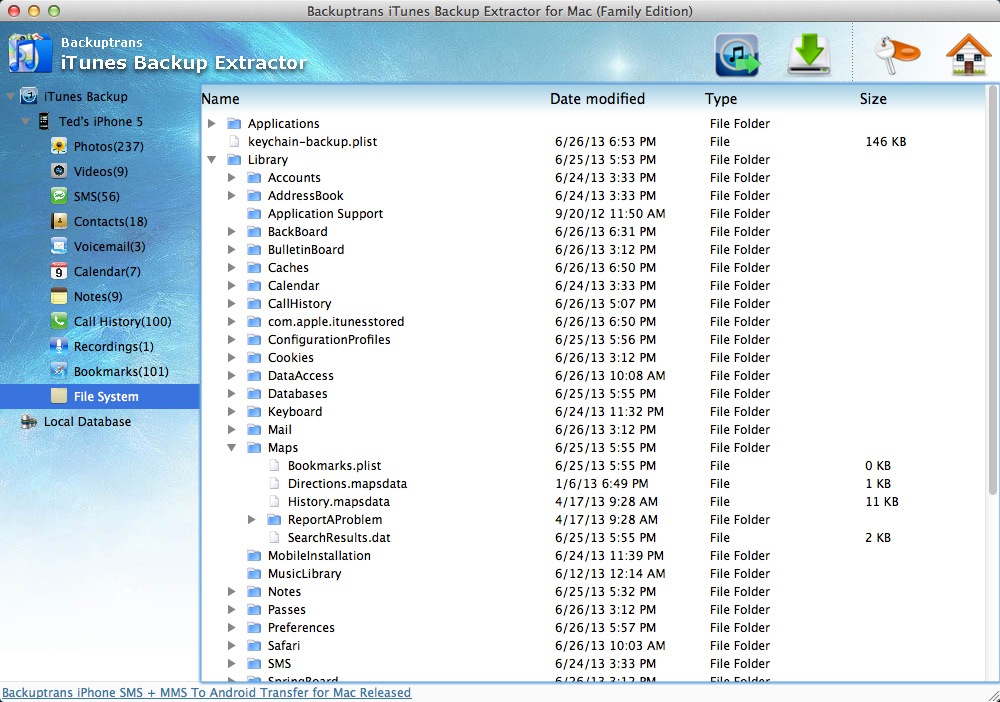
Task: Select the Caches folder row
Action: (x=593, y=268)
